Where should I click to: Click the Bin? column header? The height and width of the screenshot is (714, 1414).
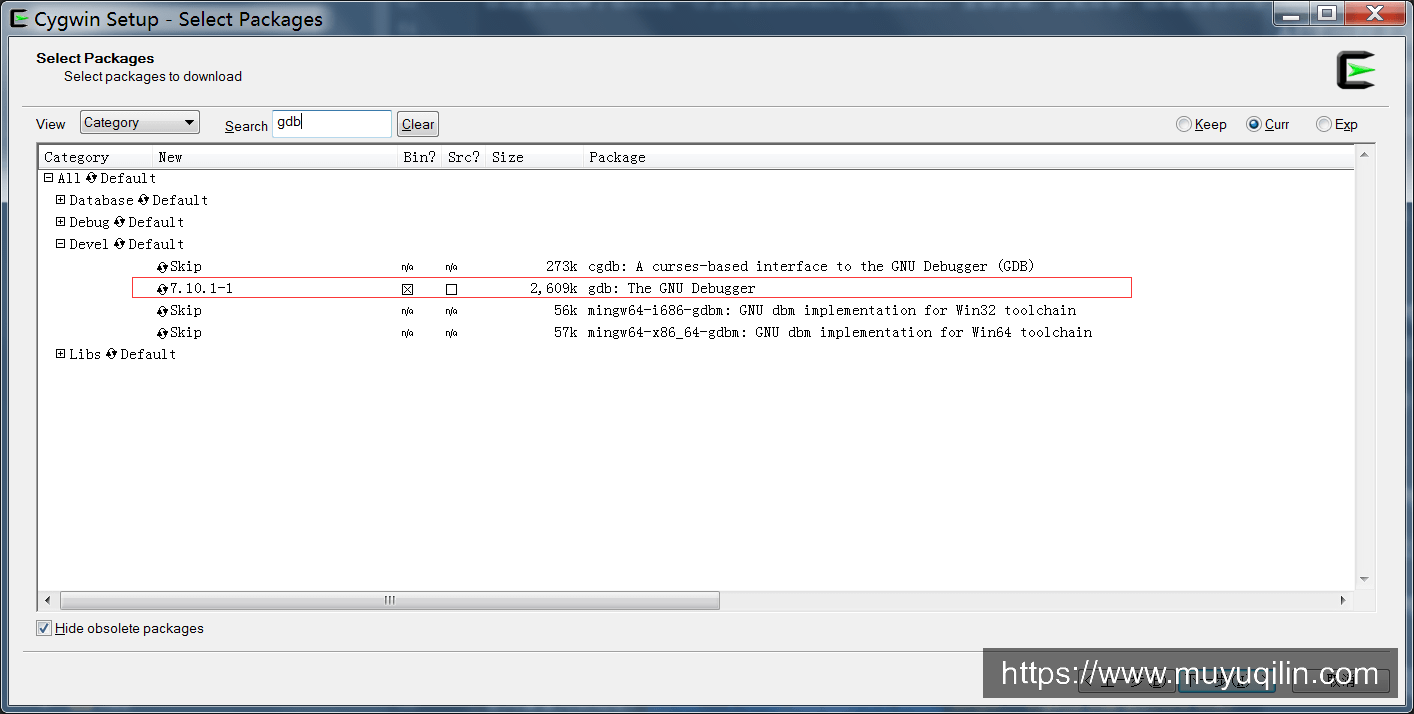(420, 157)
